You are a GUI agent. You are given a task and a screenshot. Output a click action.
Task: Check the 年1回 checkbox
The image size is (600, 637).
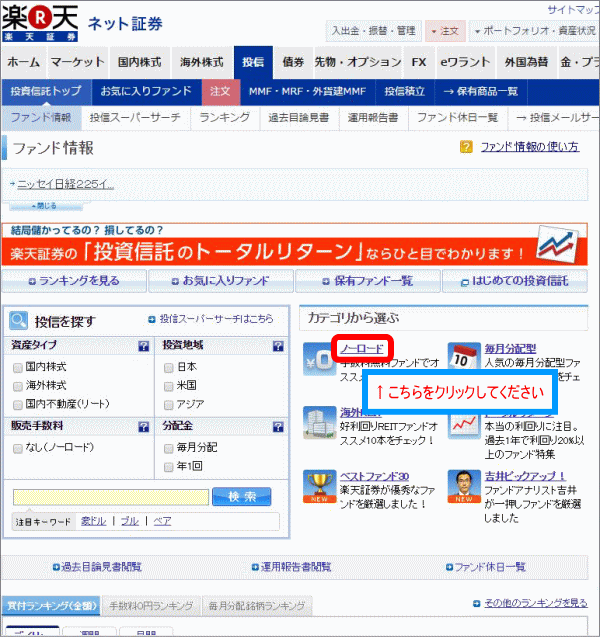tap(169, 467)
